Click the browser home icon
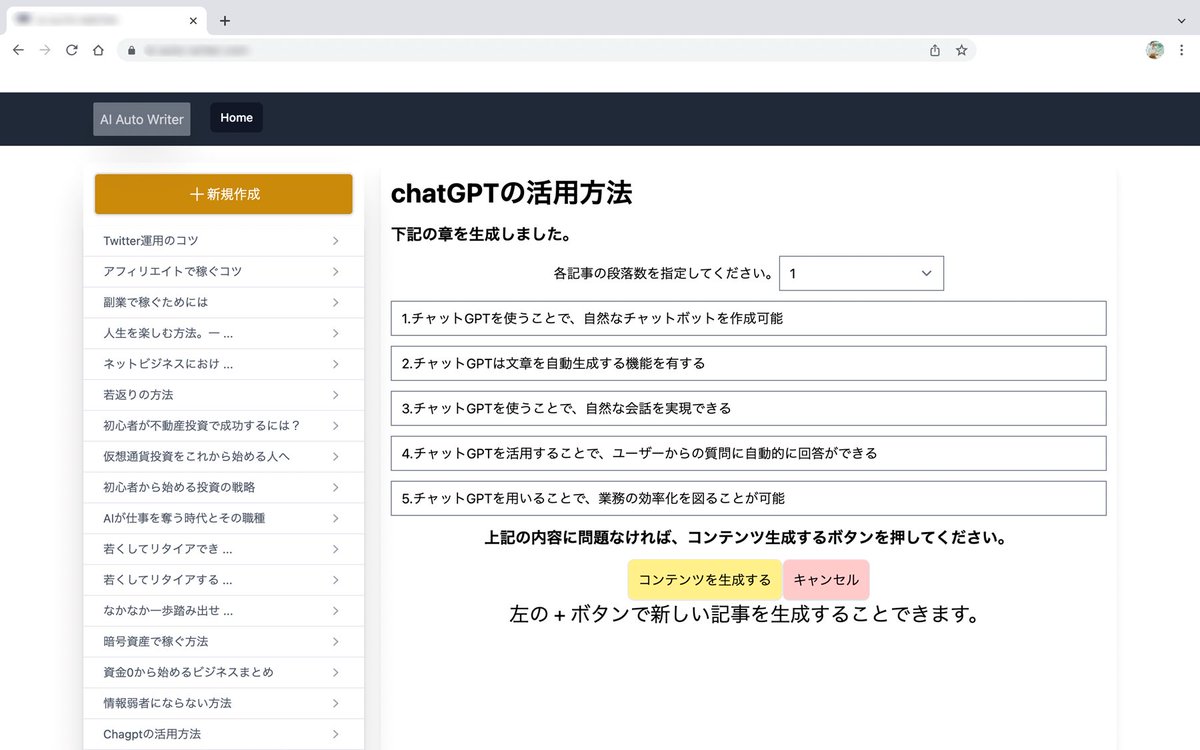This screenshot has height=750, width=1200. [x=98, y=50]
